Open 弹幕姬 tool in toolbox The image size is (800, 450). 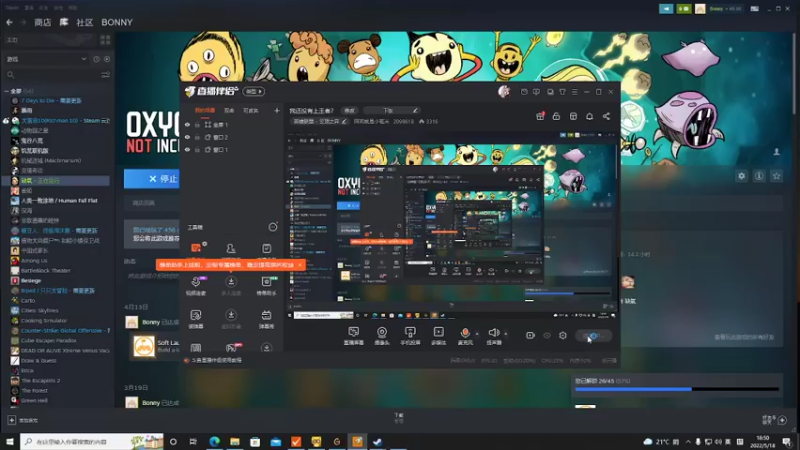[x=266, y=319]
